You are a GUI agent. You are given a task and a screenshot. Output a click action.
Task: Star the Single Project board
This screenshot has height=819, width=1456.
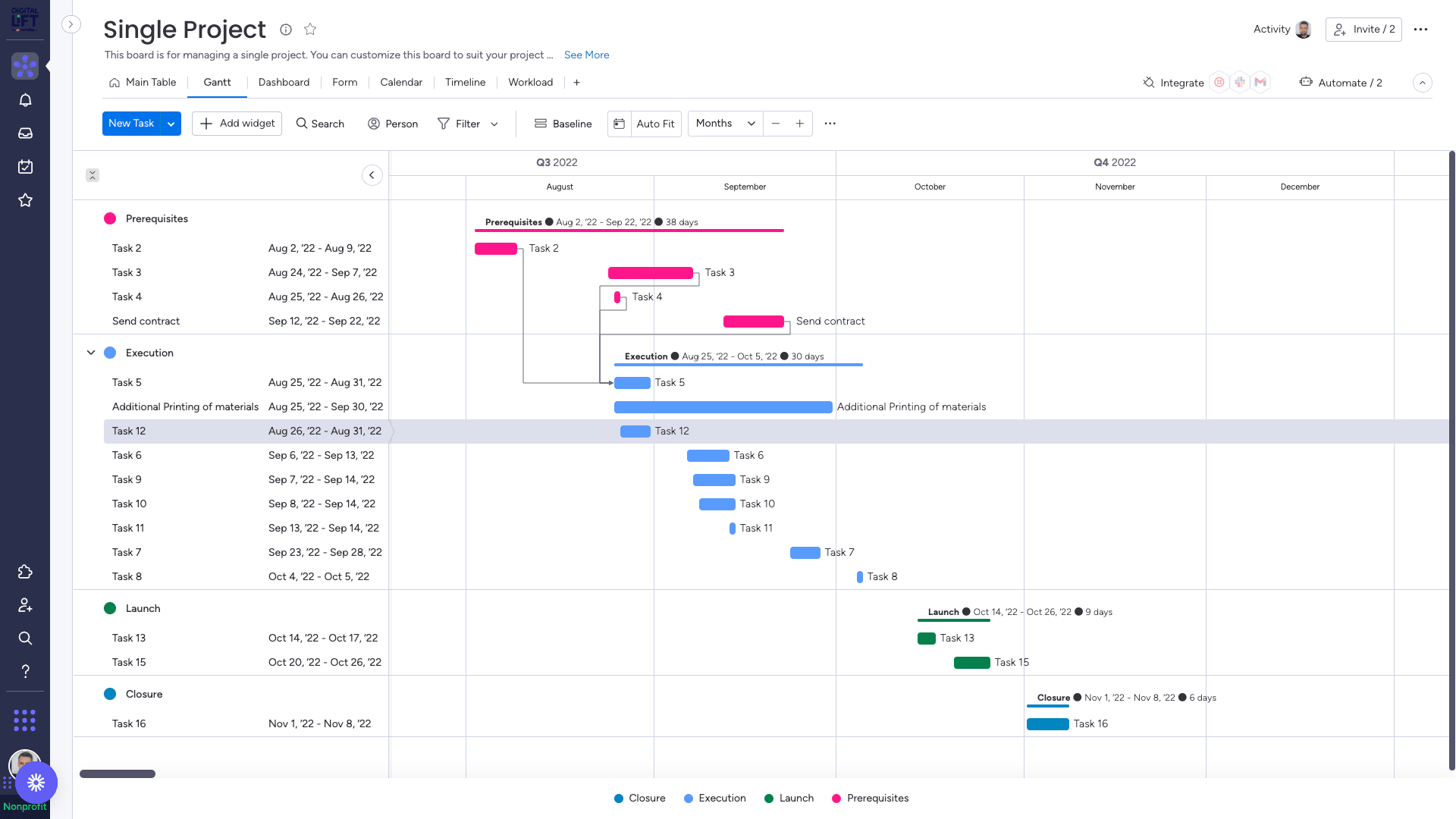coord(310,29)
